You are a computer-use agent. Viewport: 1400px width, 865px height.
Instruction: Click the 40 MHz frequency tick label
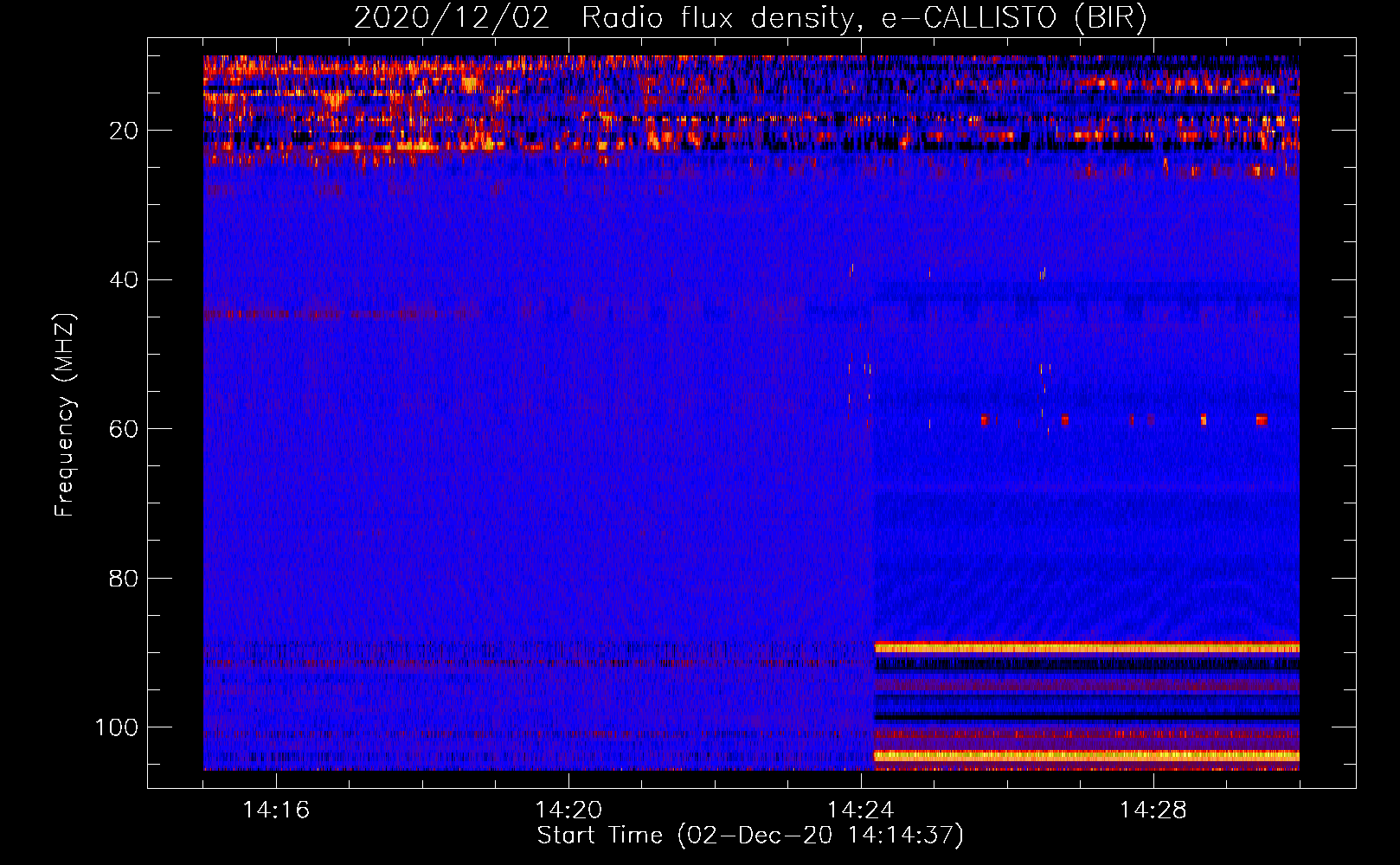click(x=124, y=280)
